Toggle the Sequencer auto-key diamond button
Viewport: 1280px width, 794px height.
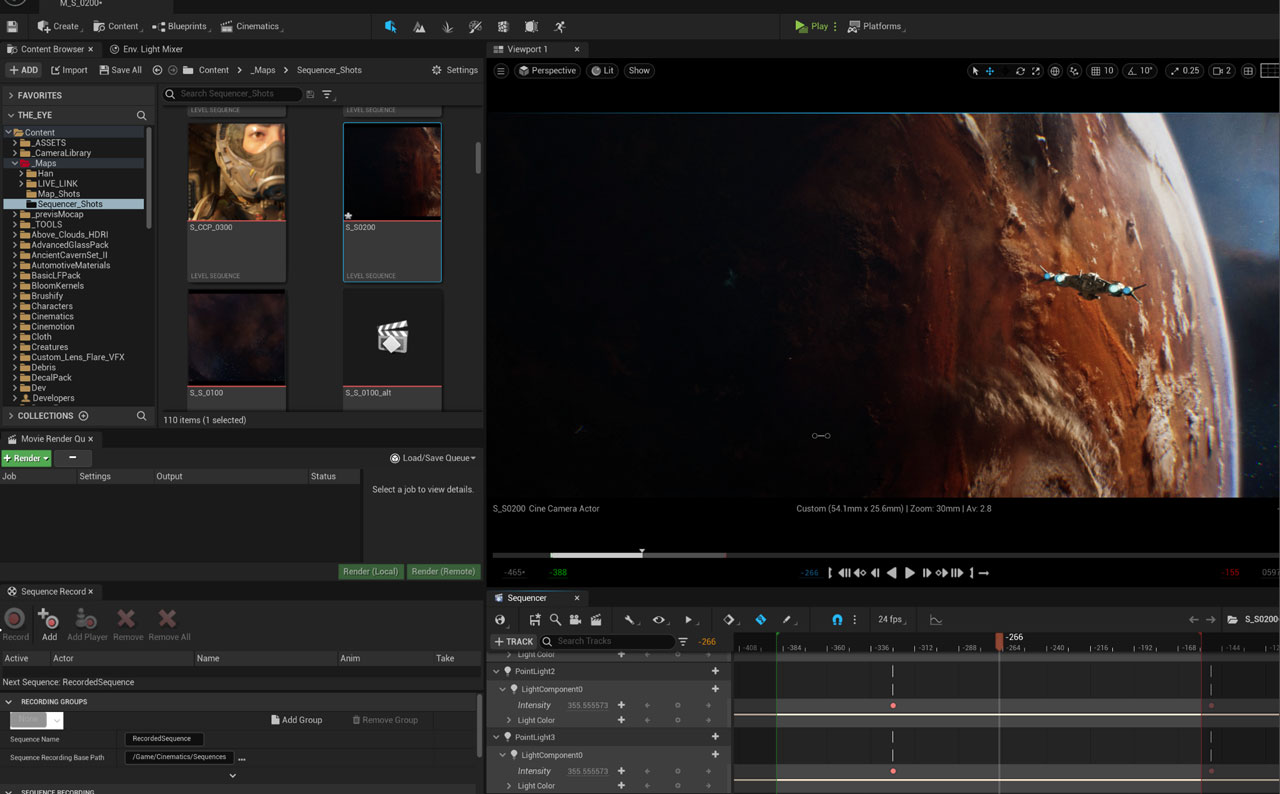[760, 620]
